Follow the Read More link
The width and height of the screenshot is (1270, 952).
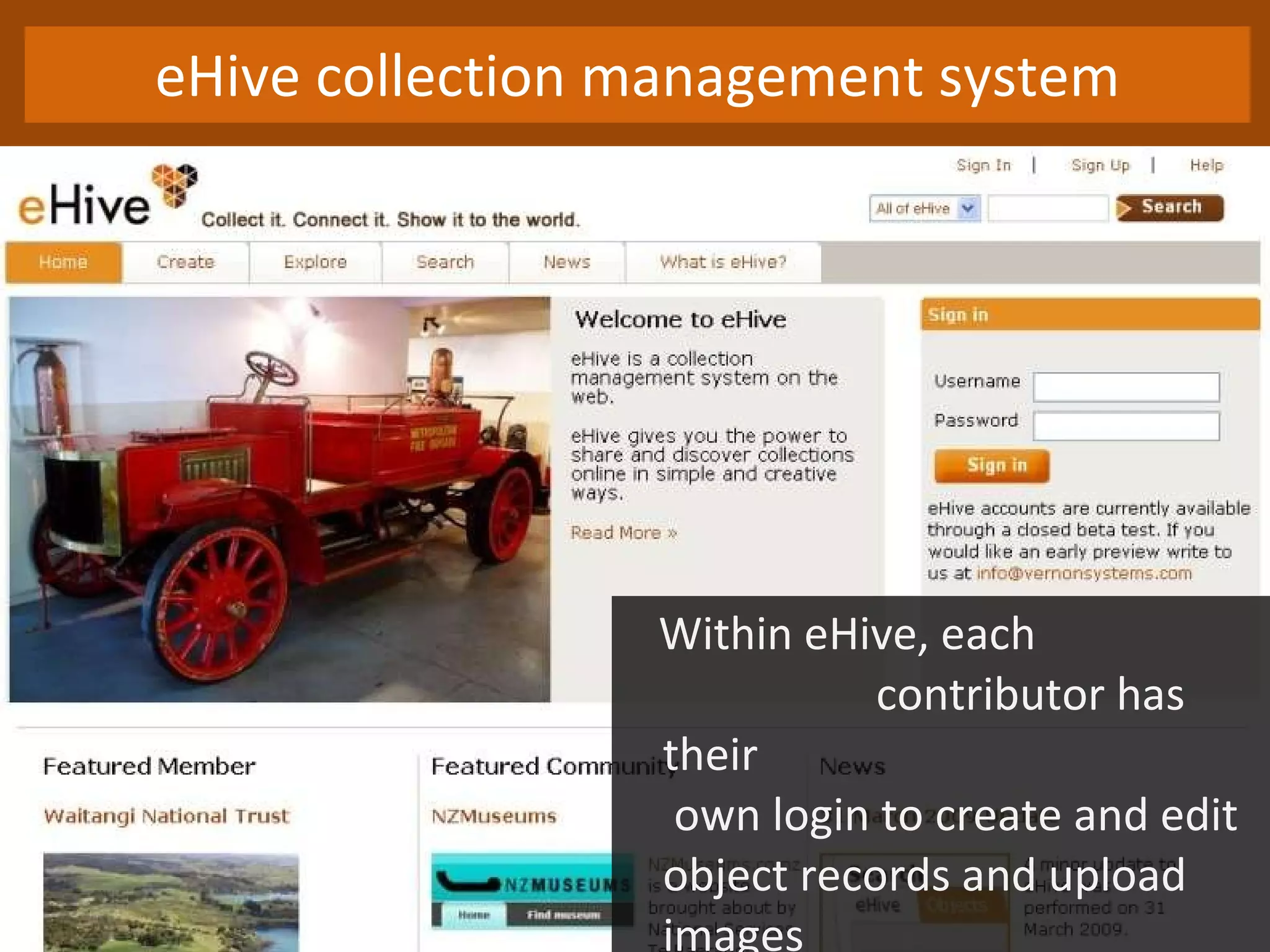pyautogui.click(x=624, y=532)
